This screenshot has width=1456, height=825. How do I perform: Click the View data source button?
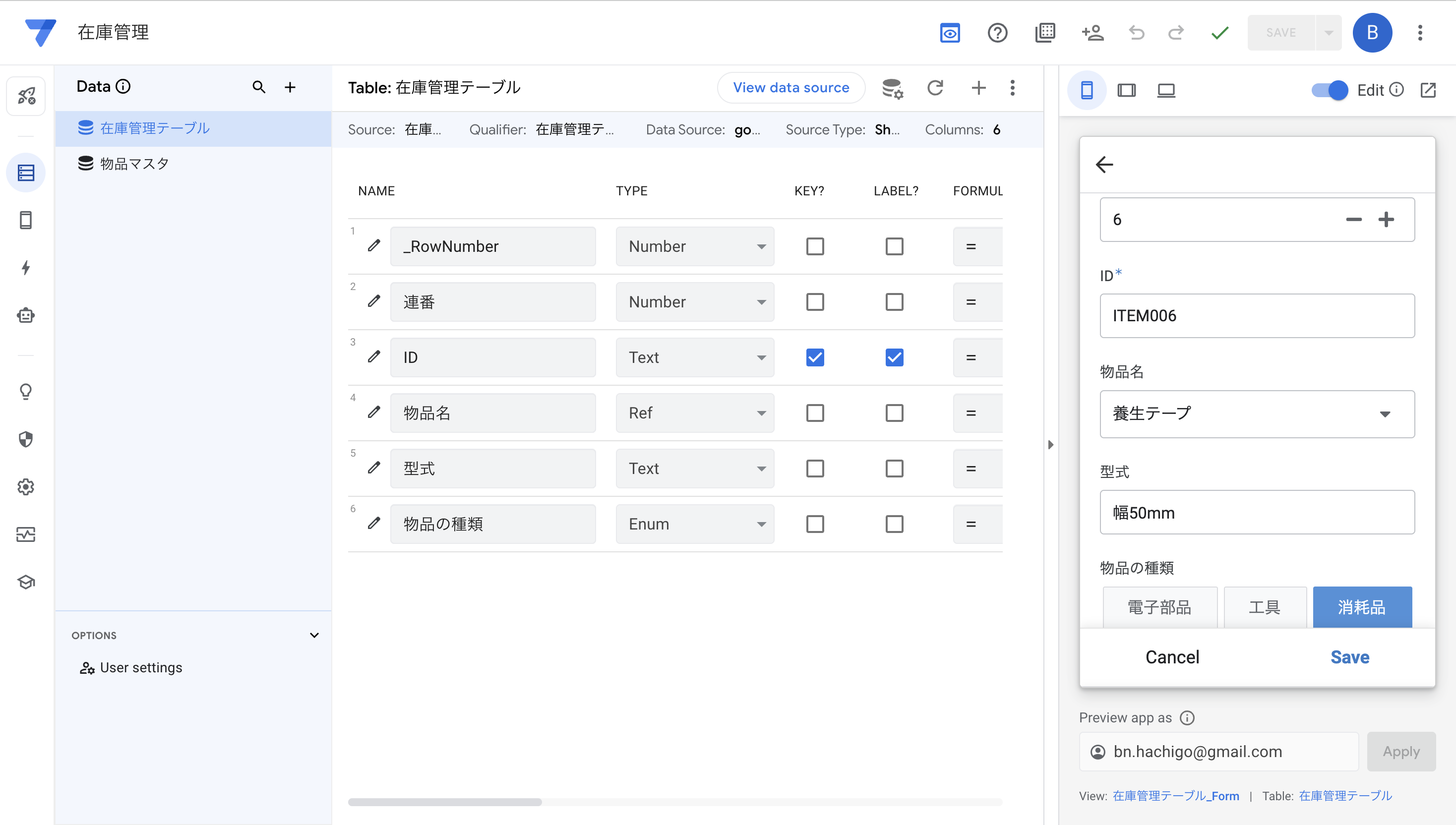click(x=790, y=88)
